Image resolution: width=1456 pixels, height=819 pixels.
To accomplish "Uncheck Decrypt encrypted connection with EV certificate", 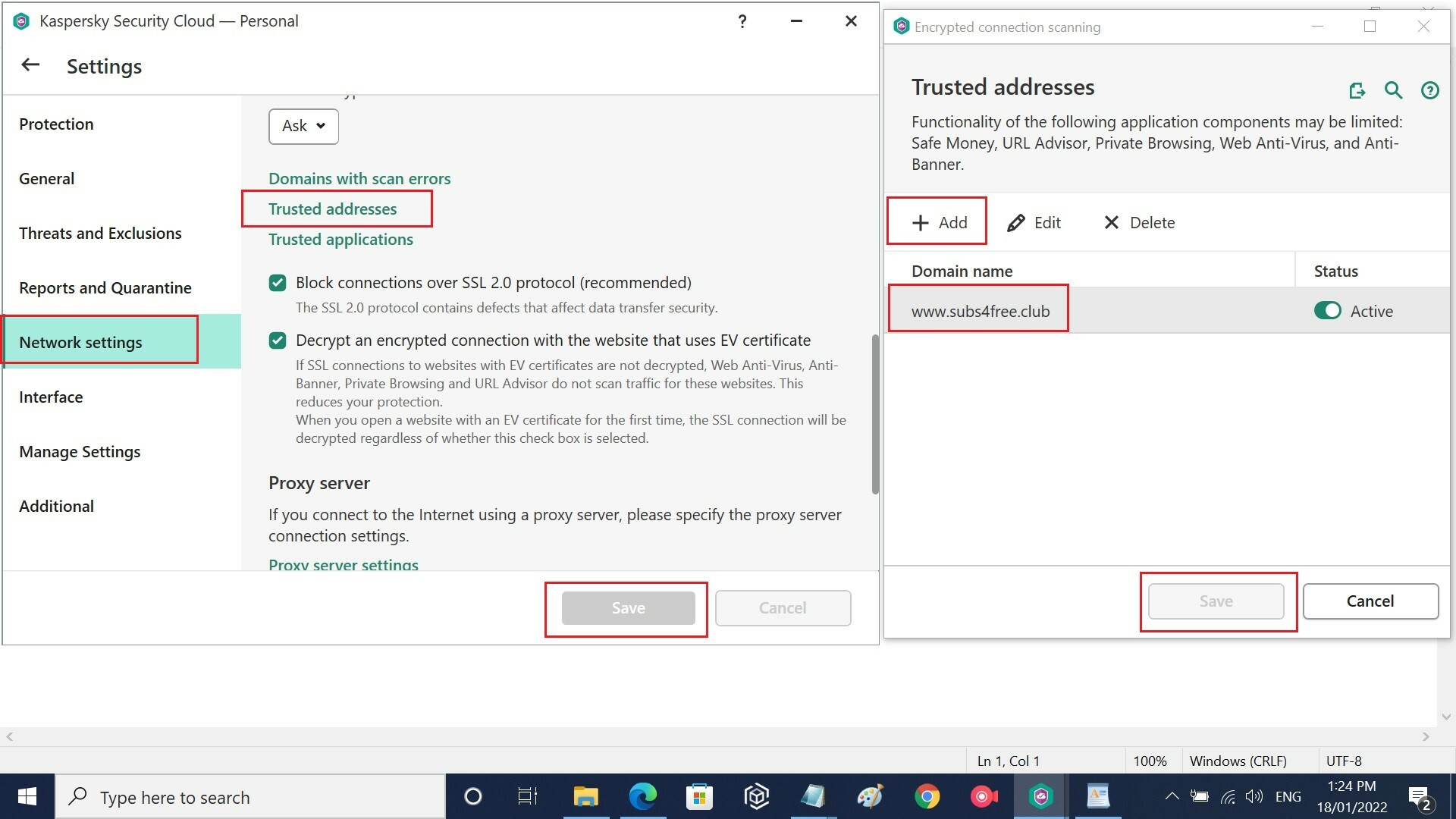I will click(x=278, y=340).
